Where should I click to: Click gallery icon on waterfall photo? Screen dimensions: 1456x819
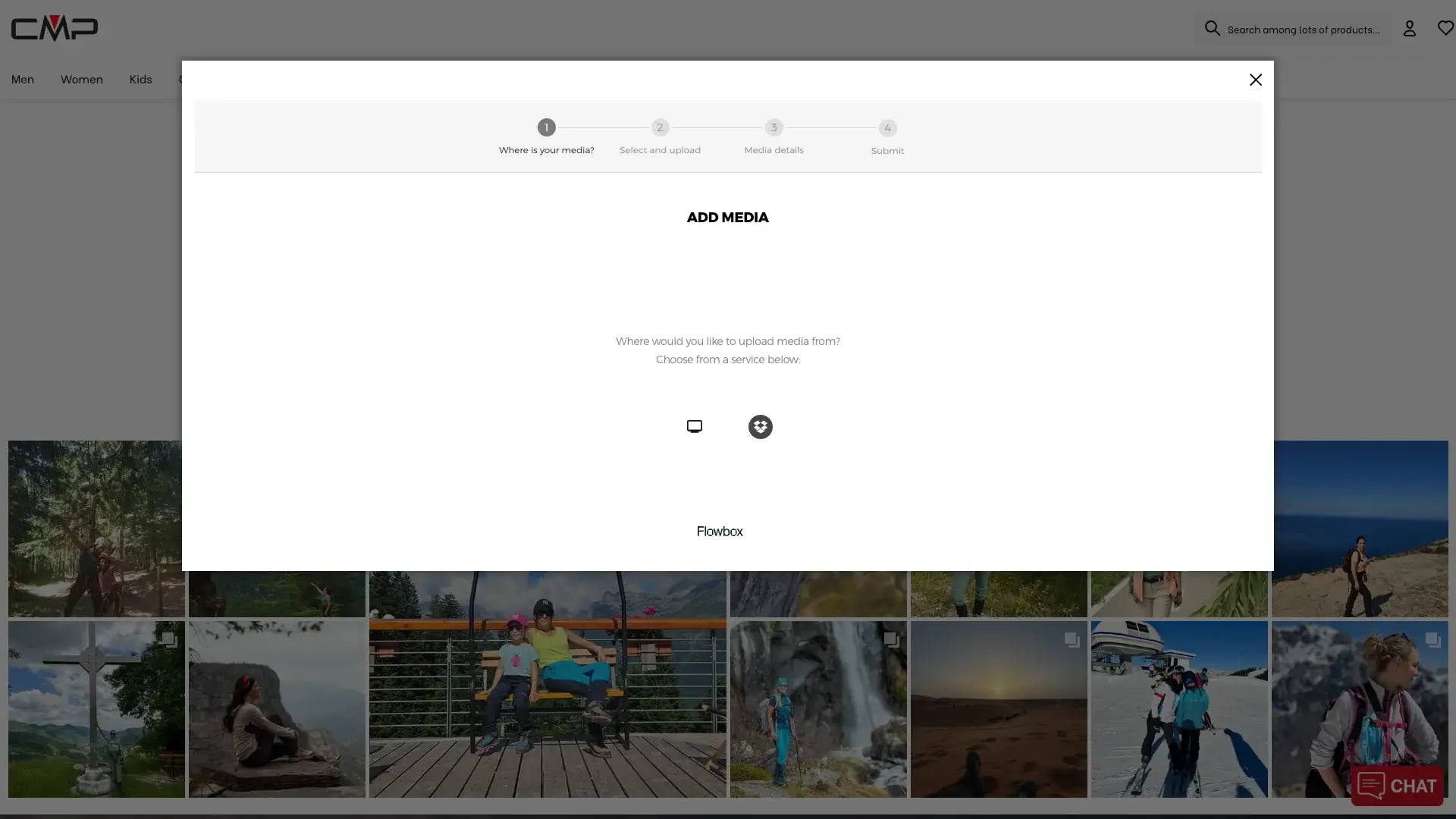click(x=891, y=640)
